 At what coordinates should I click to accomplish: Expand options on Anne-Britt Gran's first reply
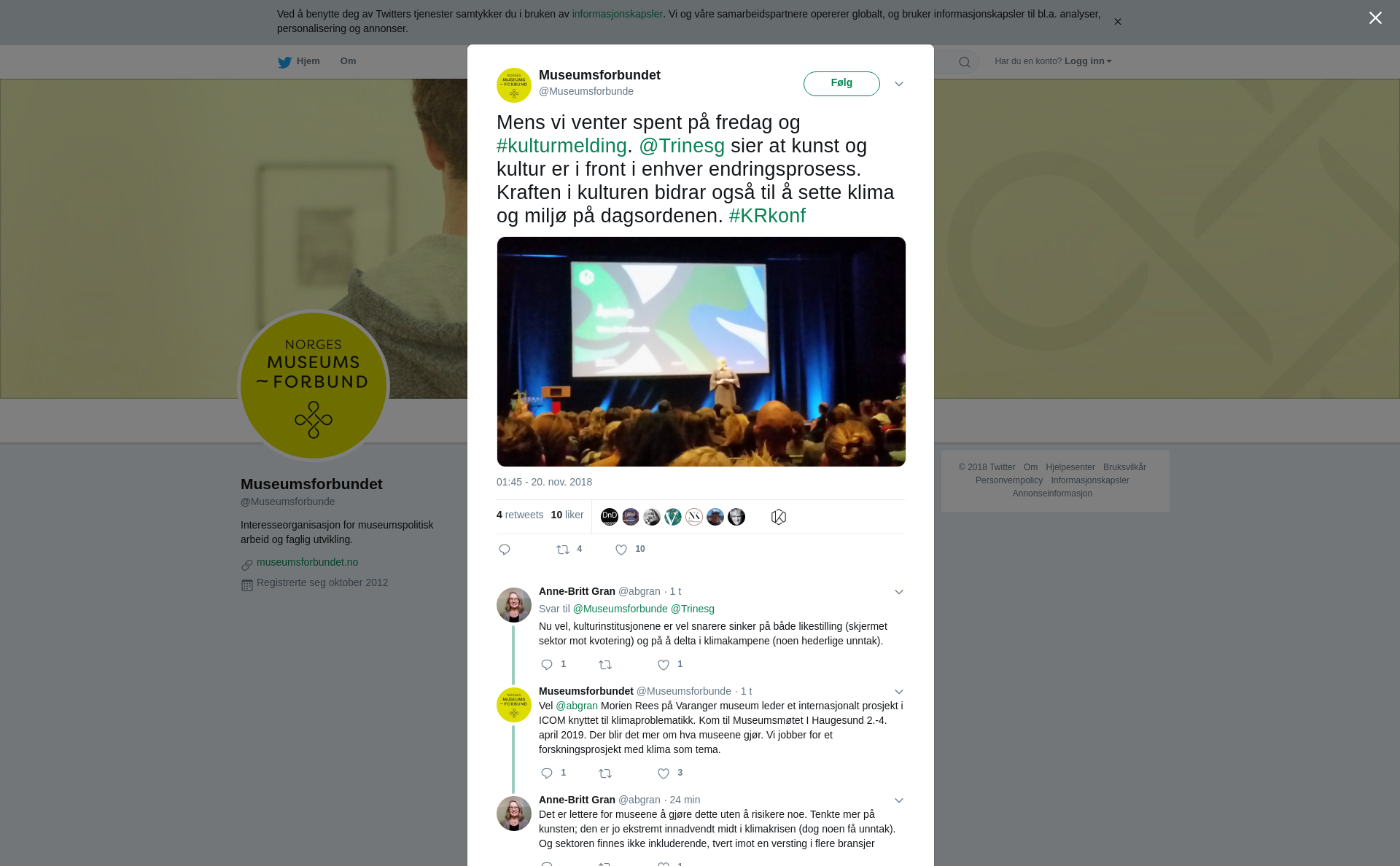pos(899,592)
